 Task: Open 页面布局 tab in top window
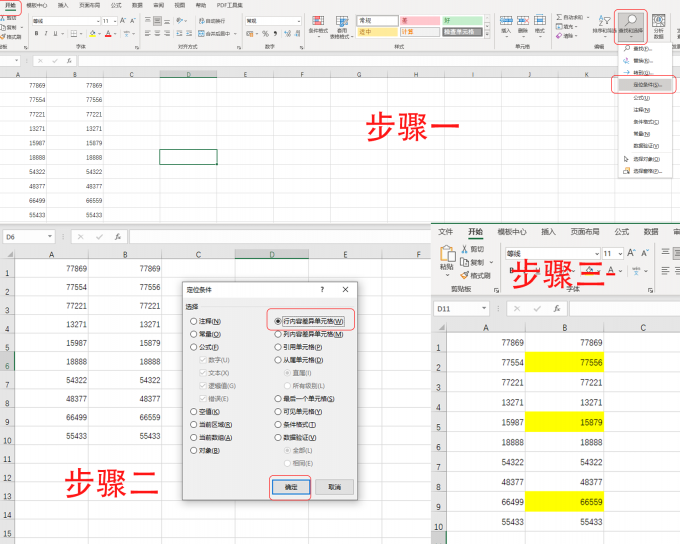(x=90, y=5)
